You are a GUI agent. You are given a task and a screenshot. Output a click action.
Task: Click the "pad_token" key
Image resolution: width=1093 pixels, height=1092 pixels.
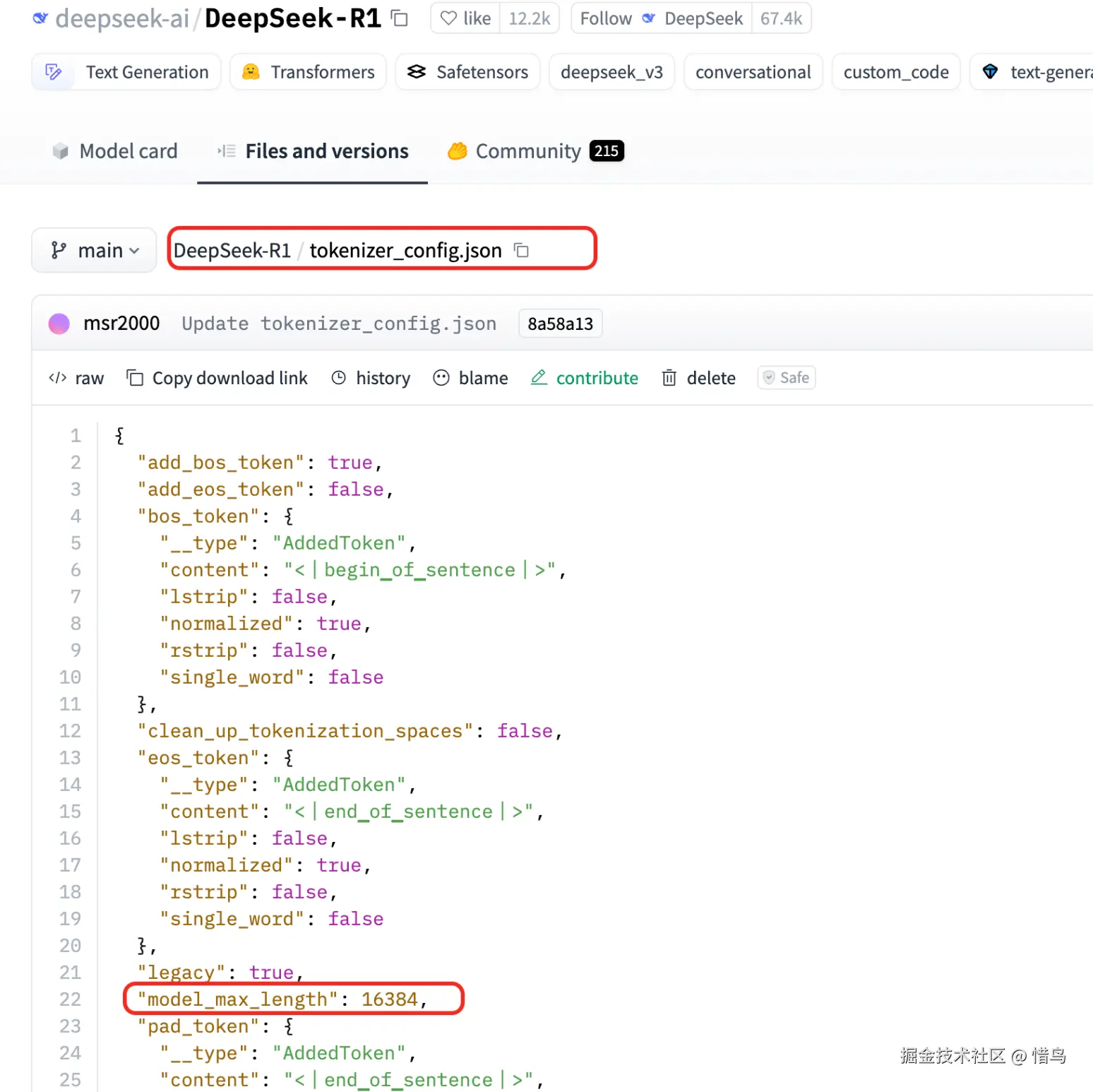(198, 1026)
